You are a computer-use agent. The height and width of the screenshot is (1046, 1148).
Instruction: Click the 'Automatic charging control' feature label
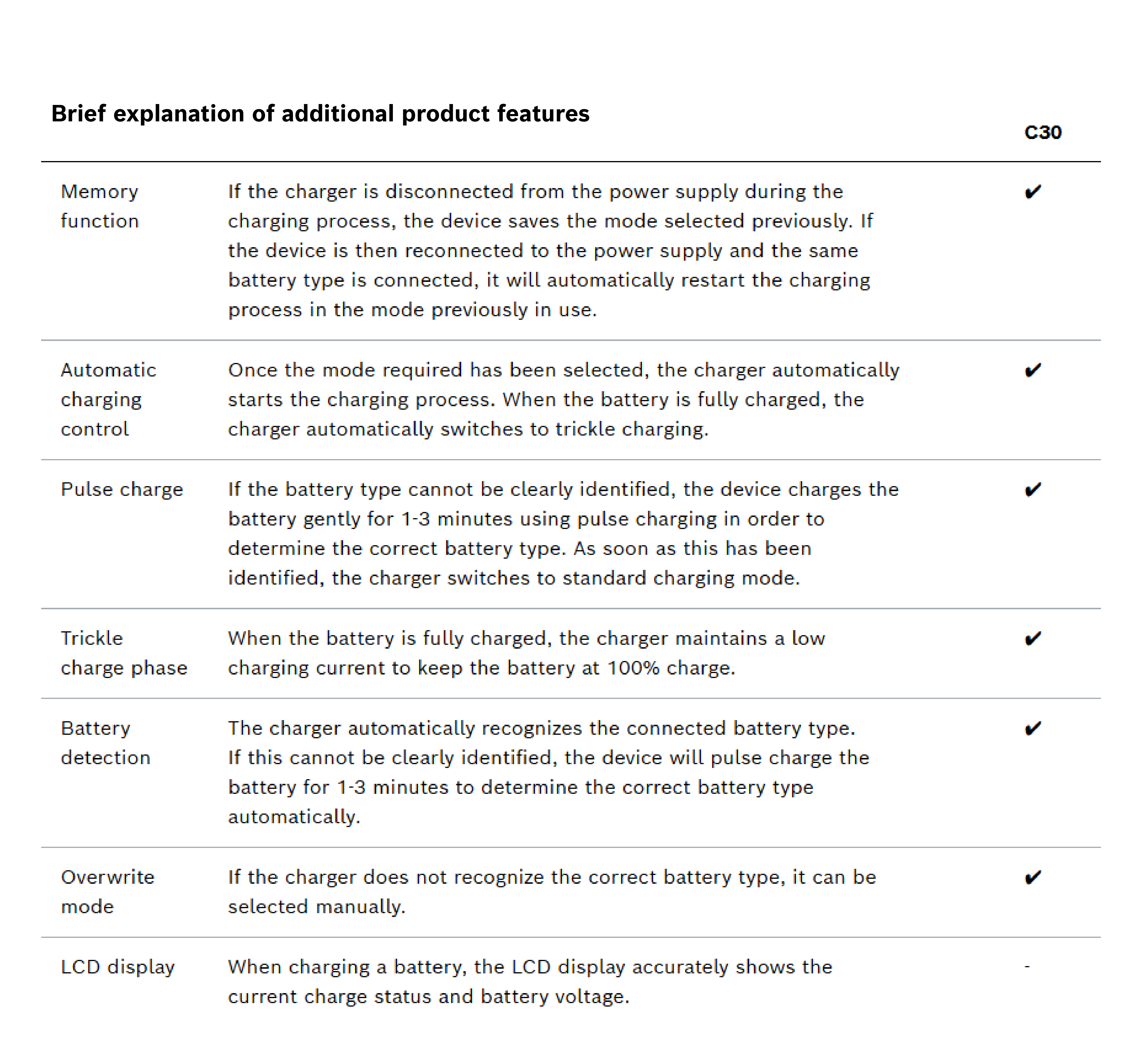click(108, 400)
